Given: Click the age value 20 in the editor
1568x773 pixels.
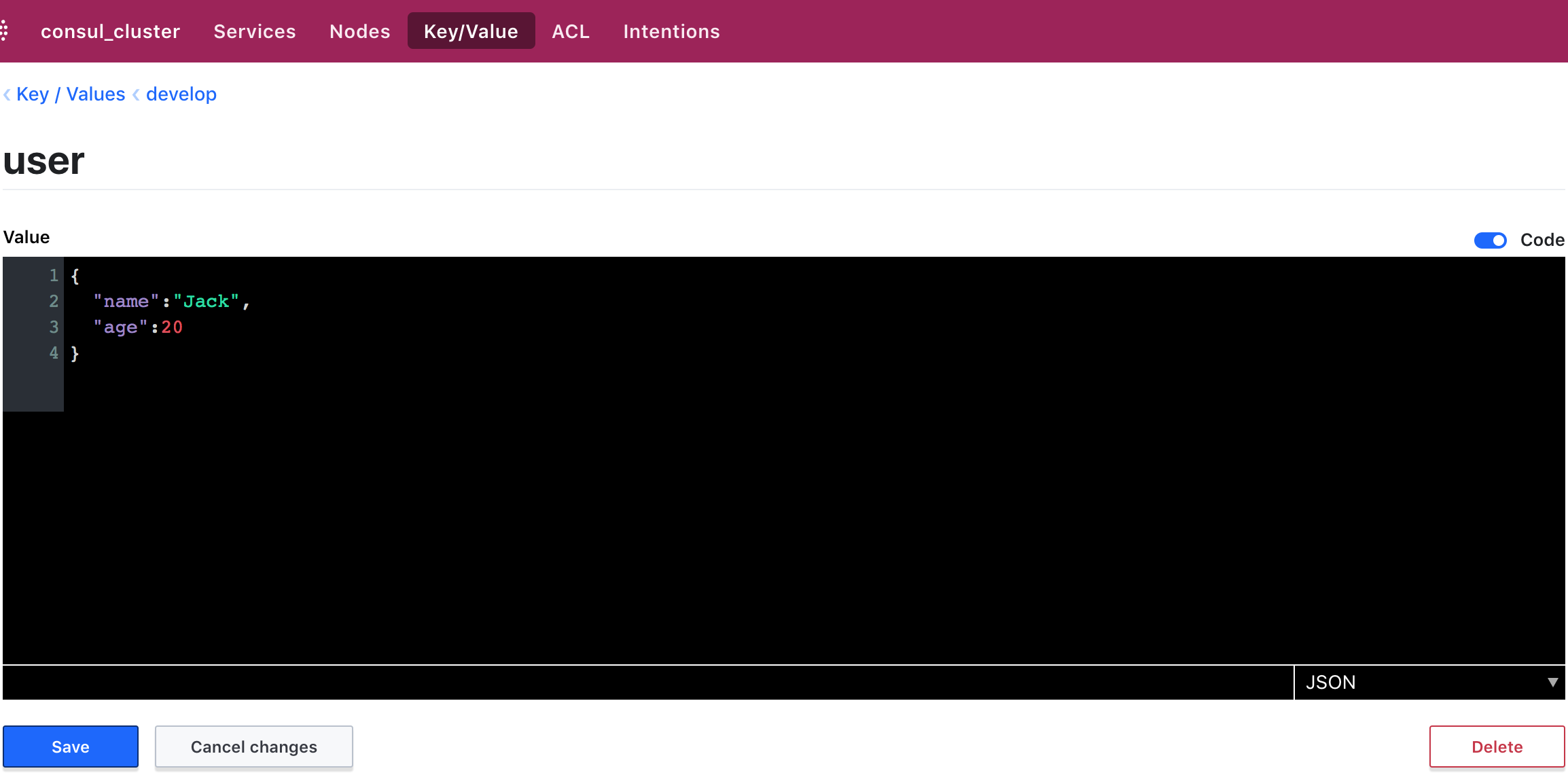Looking at the screenshot, I should [172, 327].
